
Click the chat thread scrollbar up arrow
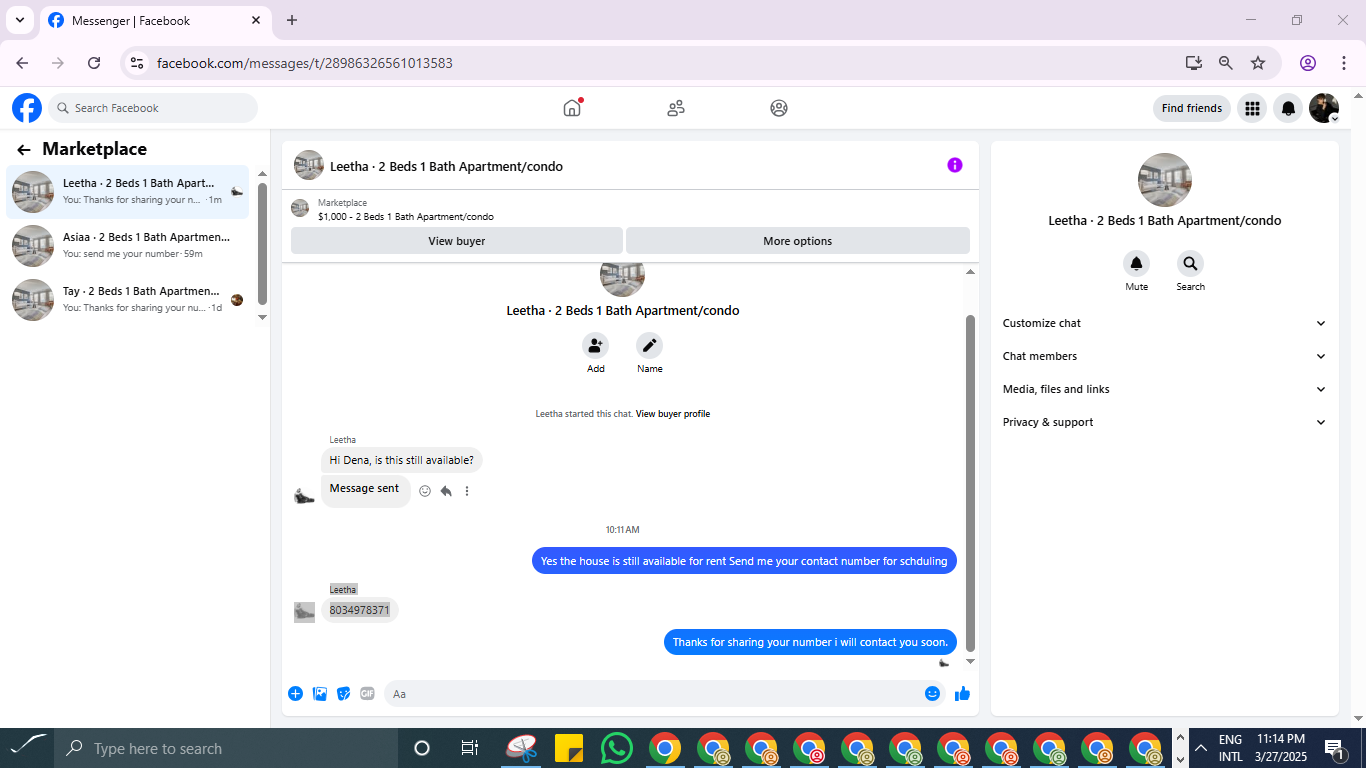pyautogui.click(x=970, y=272)
